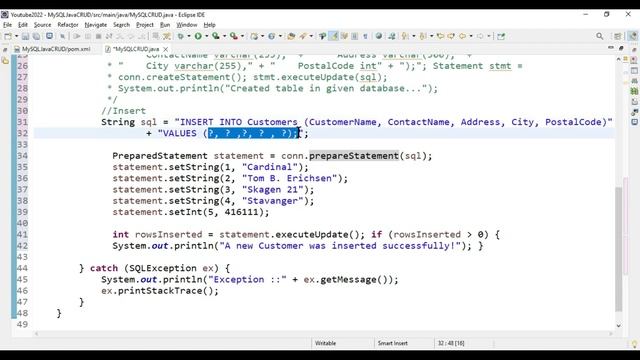The image size is (640, 360).
Task: Click line number 41 in gutter
Action: [x=22, y=235]
